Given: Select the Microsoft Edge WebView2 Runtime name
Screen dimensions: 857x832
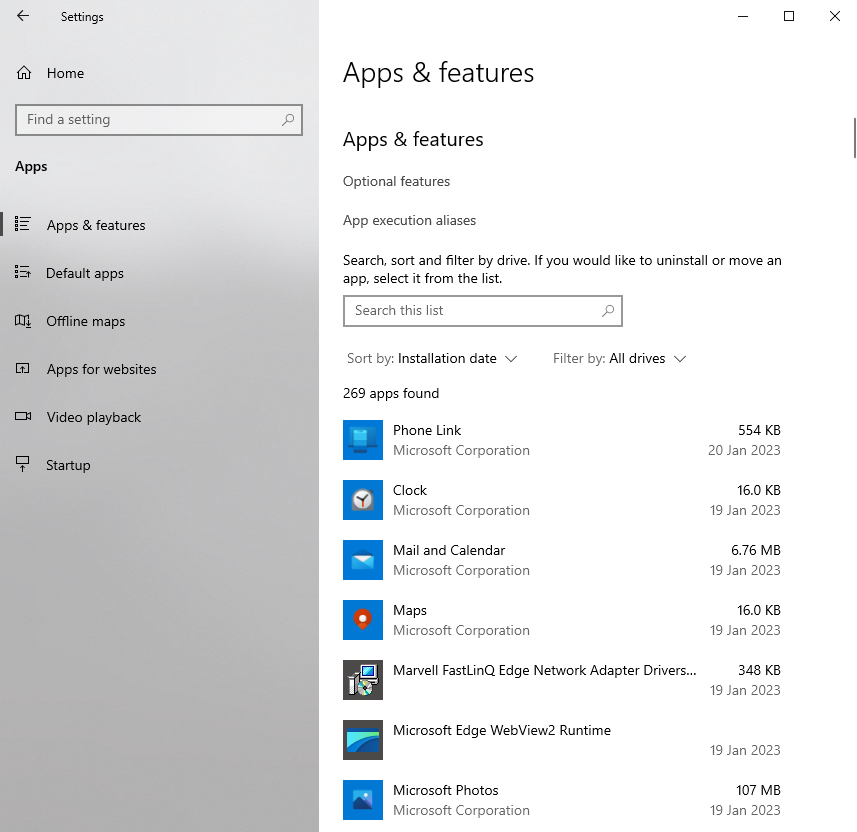Looking at the screenshot, I should 502,730.
